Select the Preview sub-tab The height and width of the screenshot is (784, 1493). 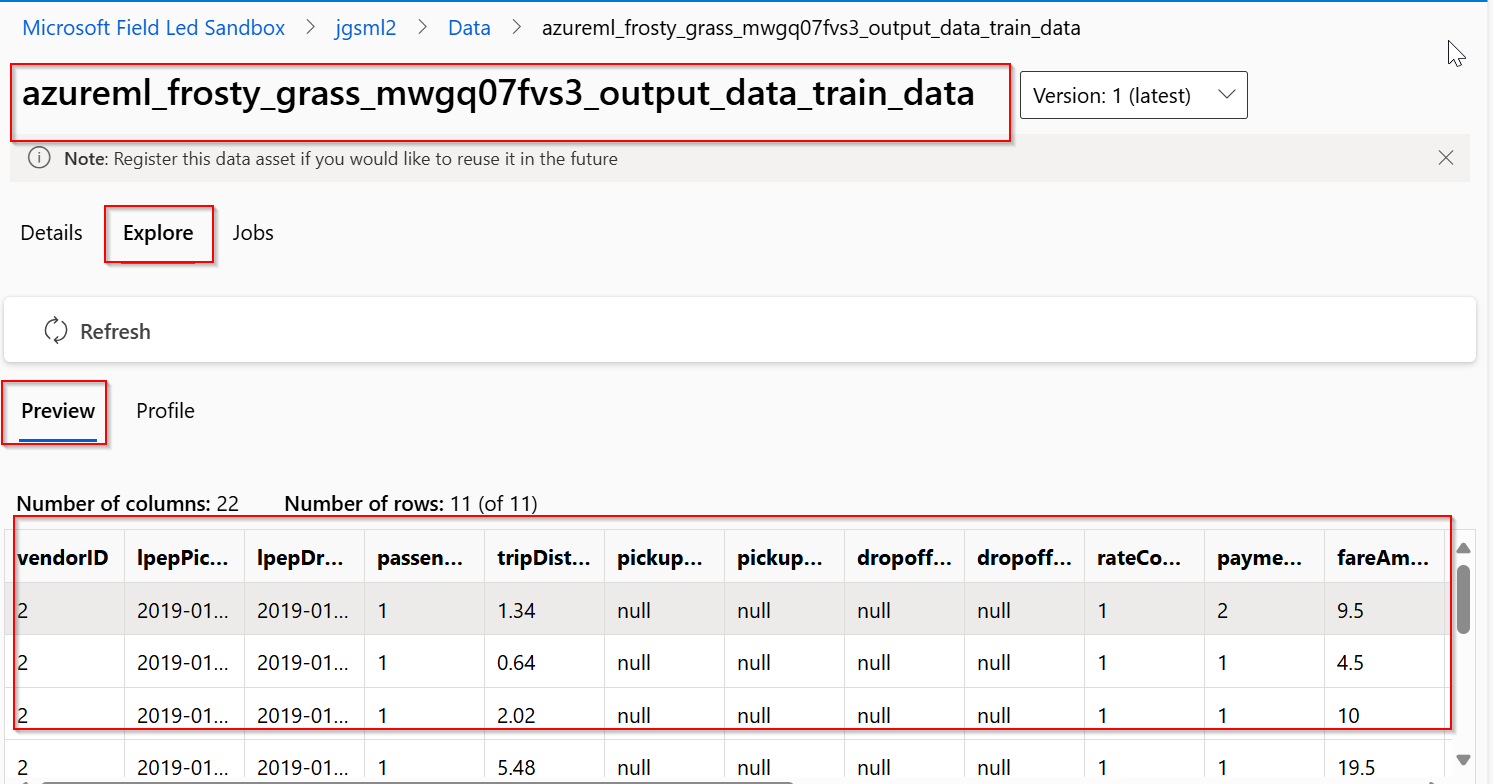(x=58, y=411)
